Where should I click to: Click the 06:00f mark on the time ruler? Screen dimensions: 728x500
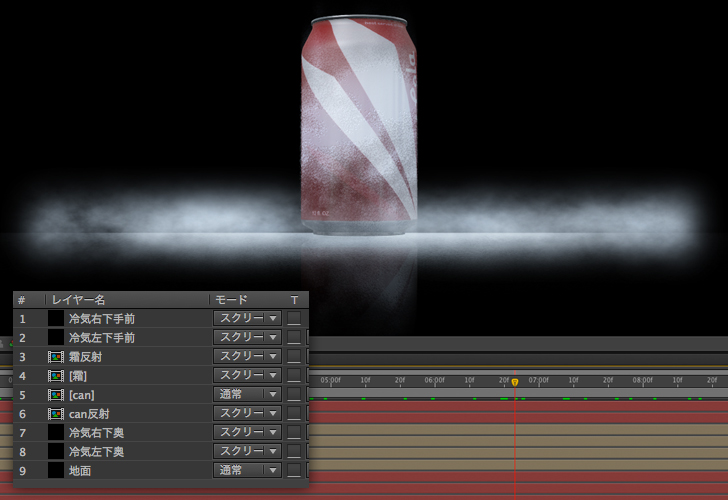tap(433, 381)
